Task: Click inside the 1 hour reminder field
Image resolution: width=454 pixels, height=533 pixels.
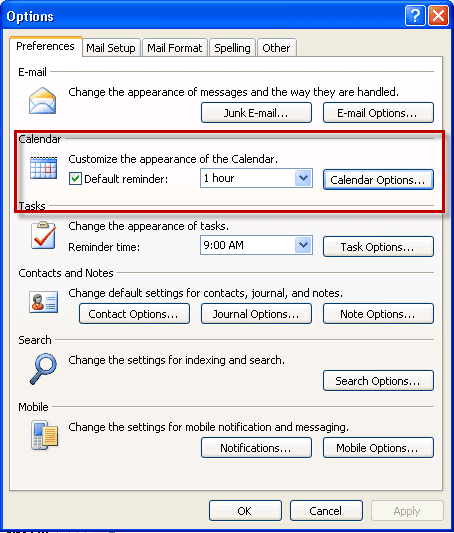Action: [248, 178]
